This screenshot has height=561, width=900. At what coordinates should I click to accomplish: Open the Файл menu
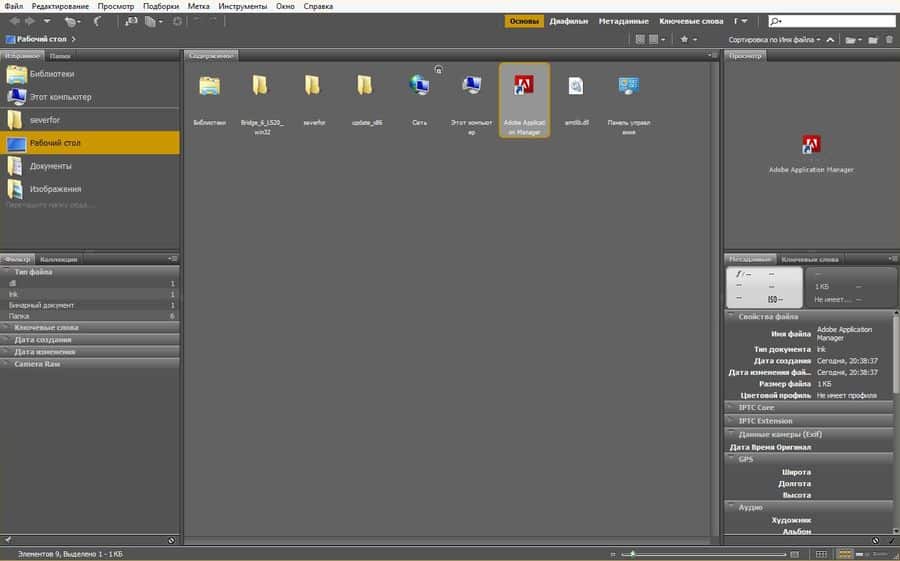click(x=14, y=6)
